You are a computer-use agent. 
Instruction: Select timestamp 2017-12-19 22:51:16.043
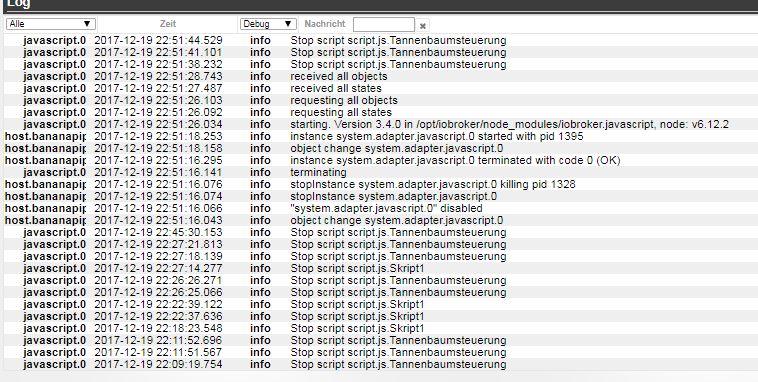(158, 220)
